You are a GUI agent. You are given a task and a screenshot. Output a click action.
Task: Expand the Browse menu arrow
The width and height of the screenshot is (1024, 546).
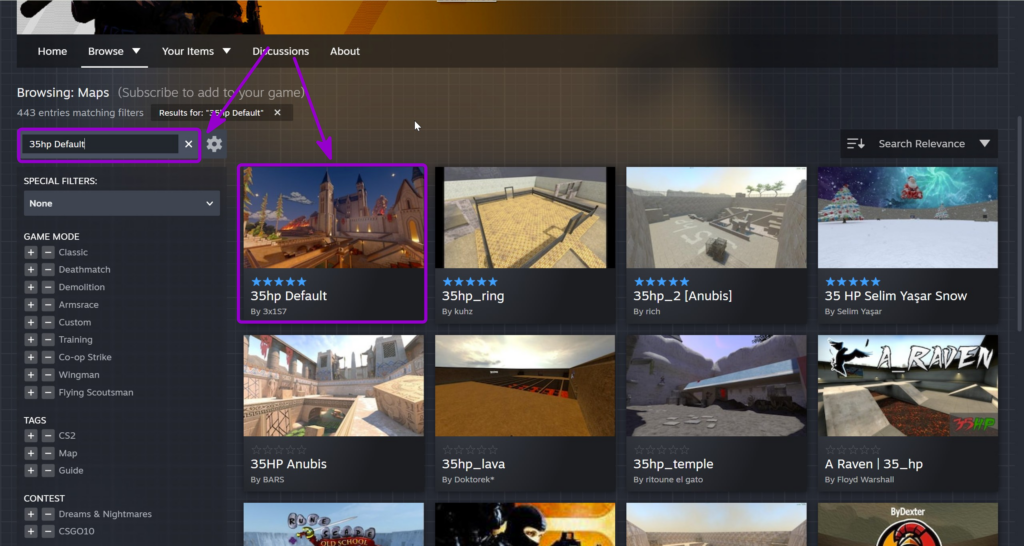point(136,51)
